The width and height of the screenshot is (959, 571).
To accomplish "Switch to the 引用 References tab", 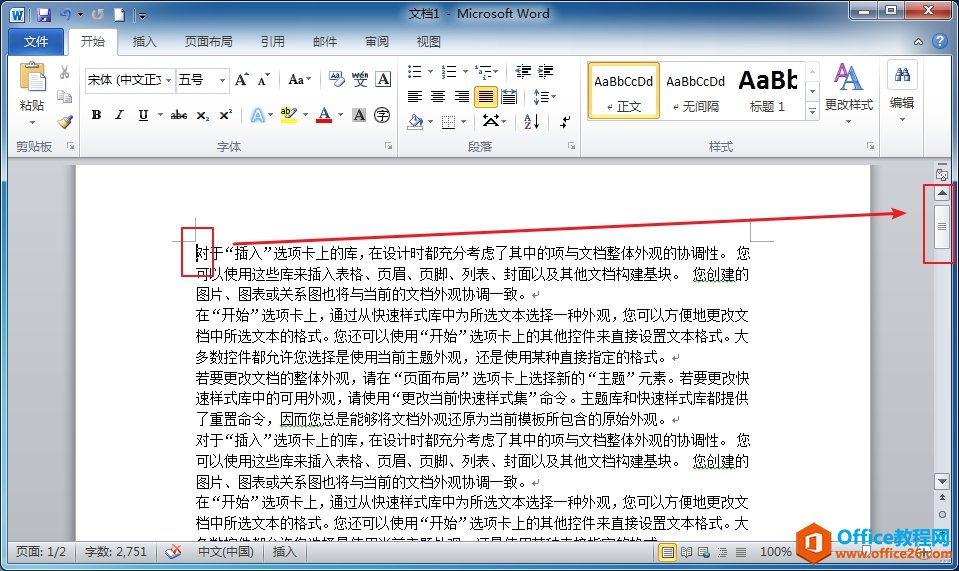I will (x=273, y=42).
